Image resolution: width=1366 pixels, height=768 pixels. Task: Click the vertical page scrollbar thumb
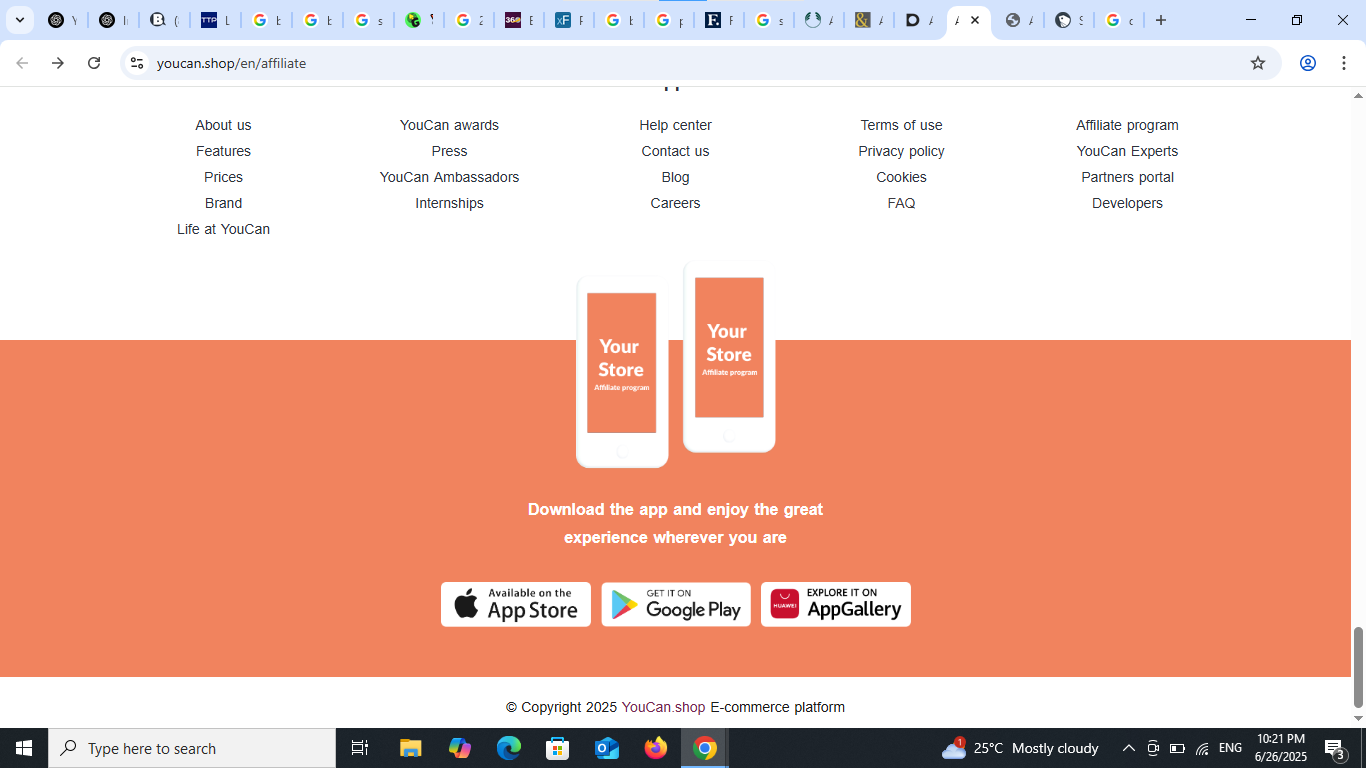[x=1358, y=667]
